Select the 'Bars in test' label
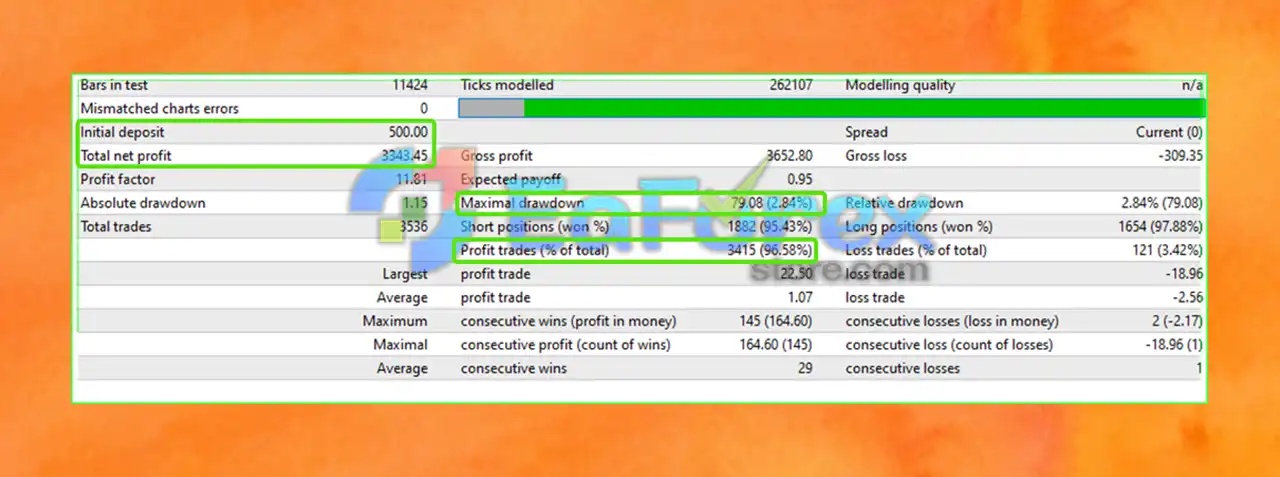 [114, 85]
